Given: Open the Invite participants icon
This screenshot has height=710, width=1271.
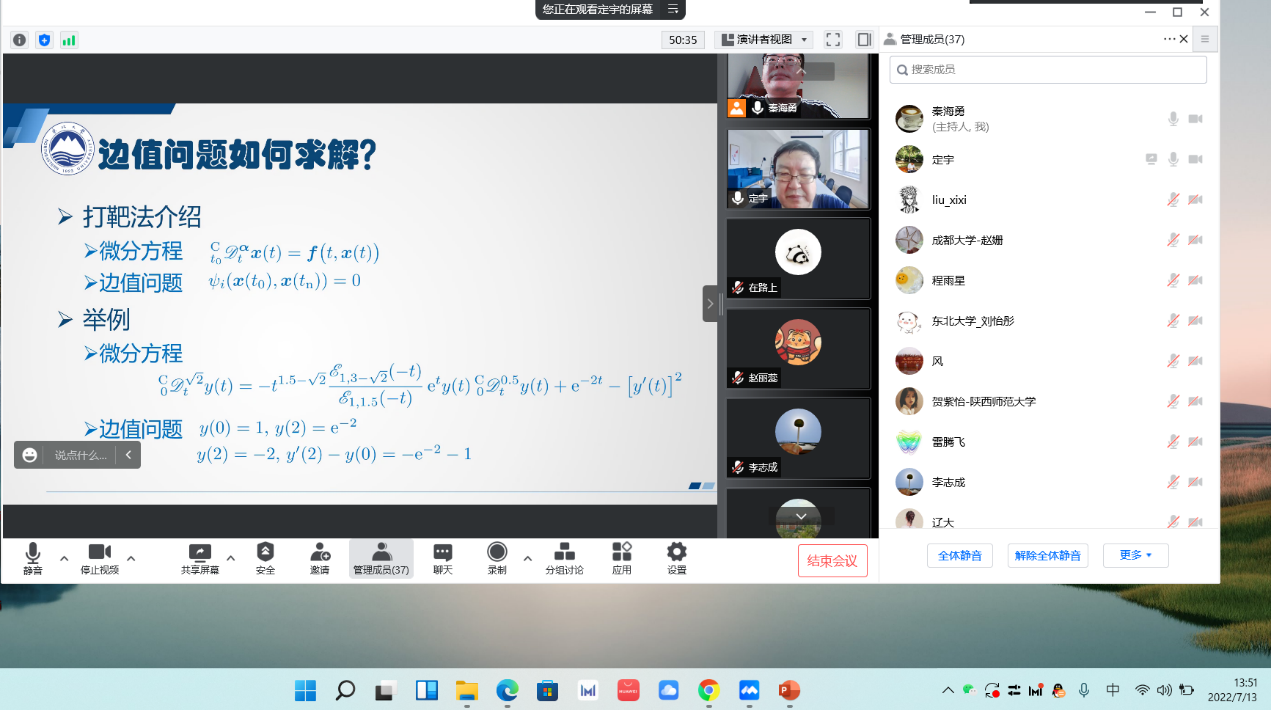Looking at the screenshot, I should (320, 553).
